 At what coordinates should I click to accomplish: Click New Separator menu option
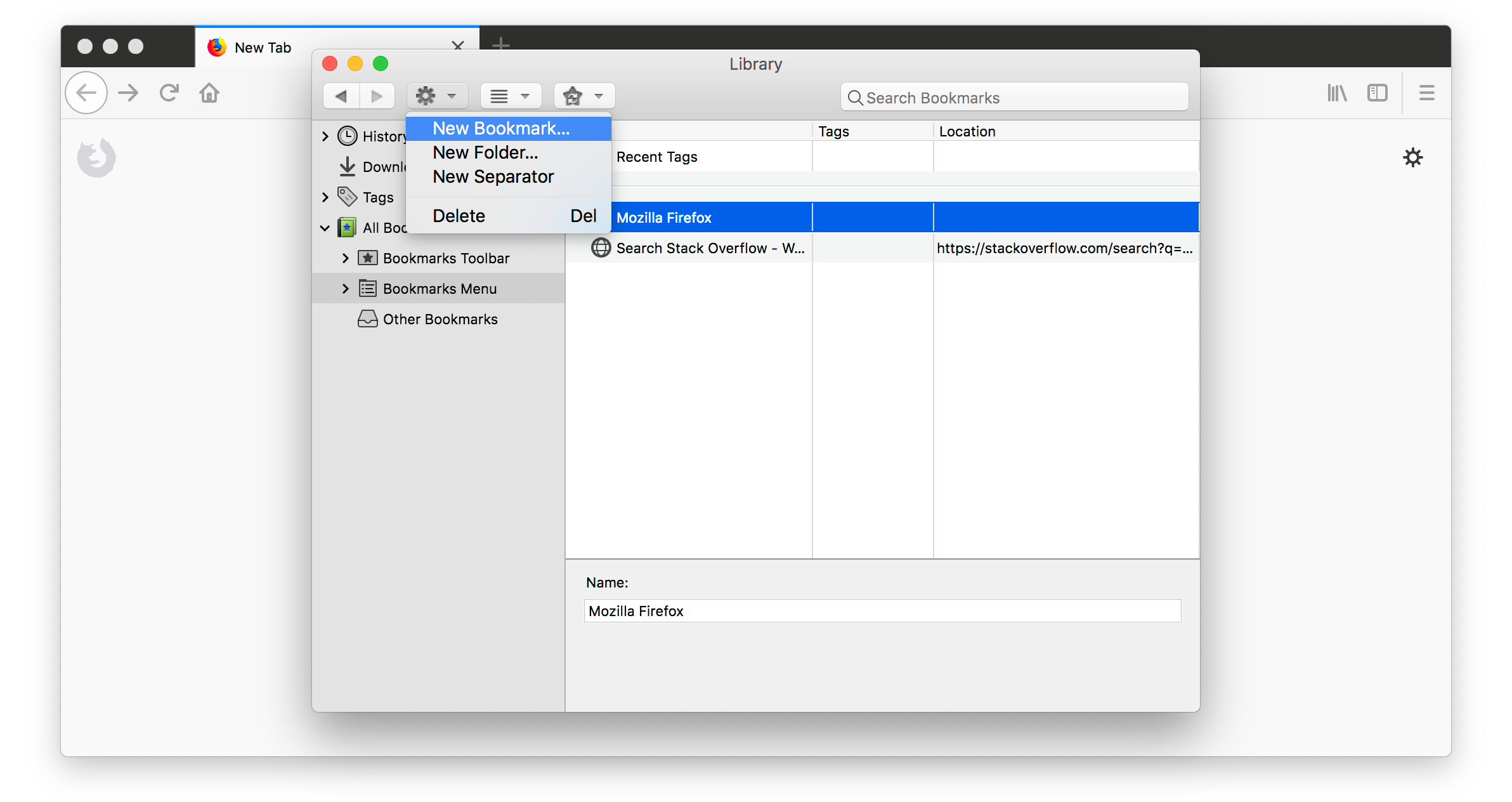click(x=493, y=176)
